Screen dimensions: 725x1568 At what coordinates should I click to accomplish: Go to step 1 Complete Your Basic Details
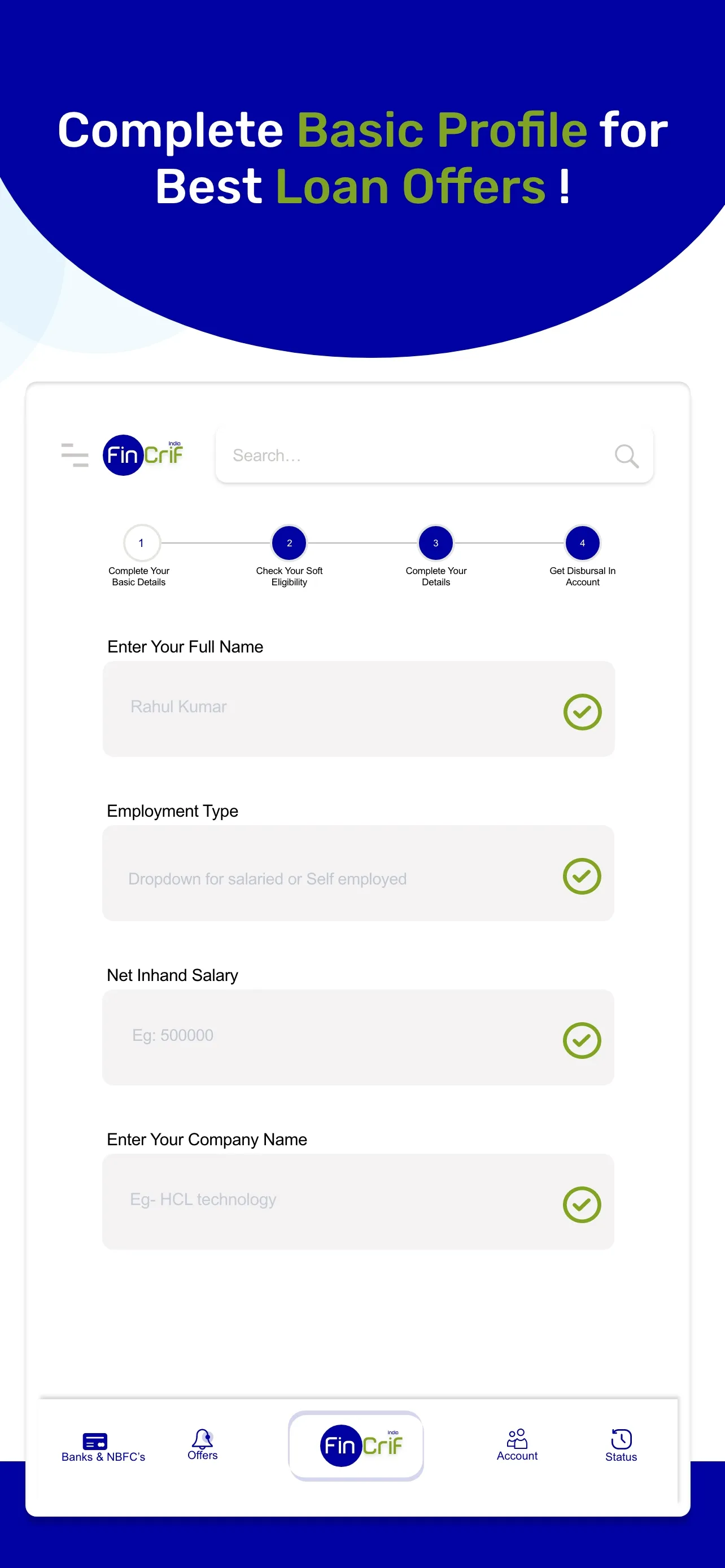point(142,543)
